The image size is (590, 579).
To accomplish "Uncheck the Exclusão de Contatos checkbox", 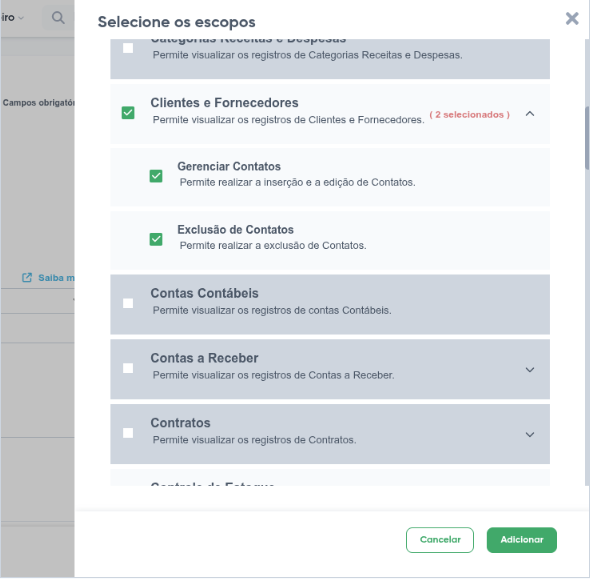I will pyautogui.click(x=156, y=239).
